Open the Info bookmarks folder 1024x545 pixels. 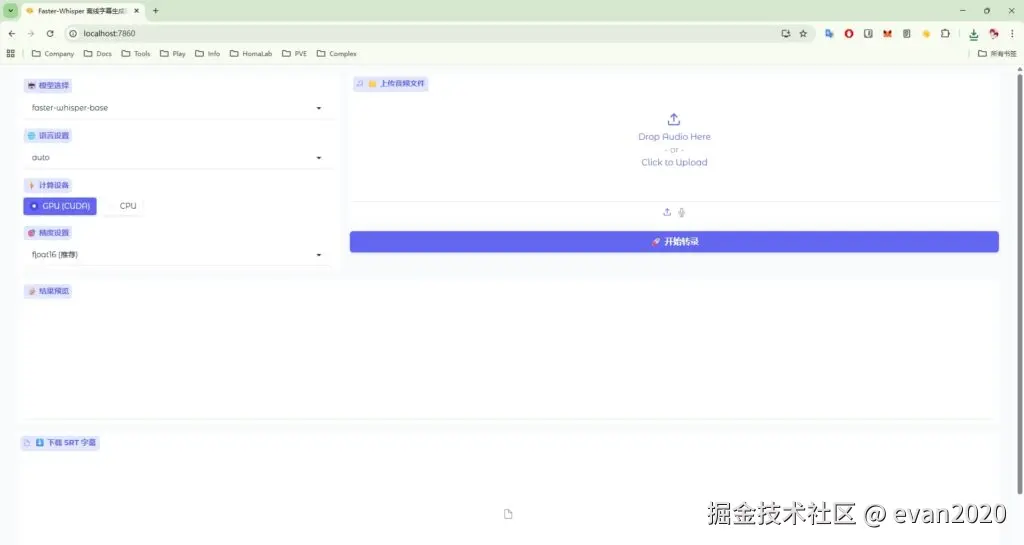[x=208, y=54]
